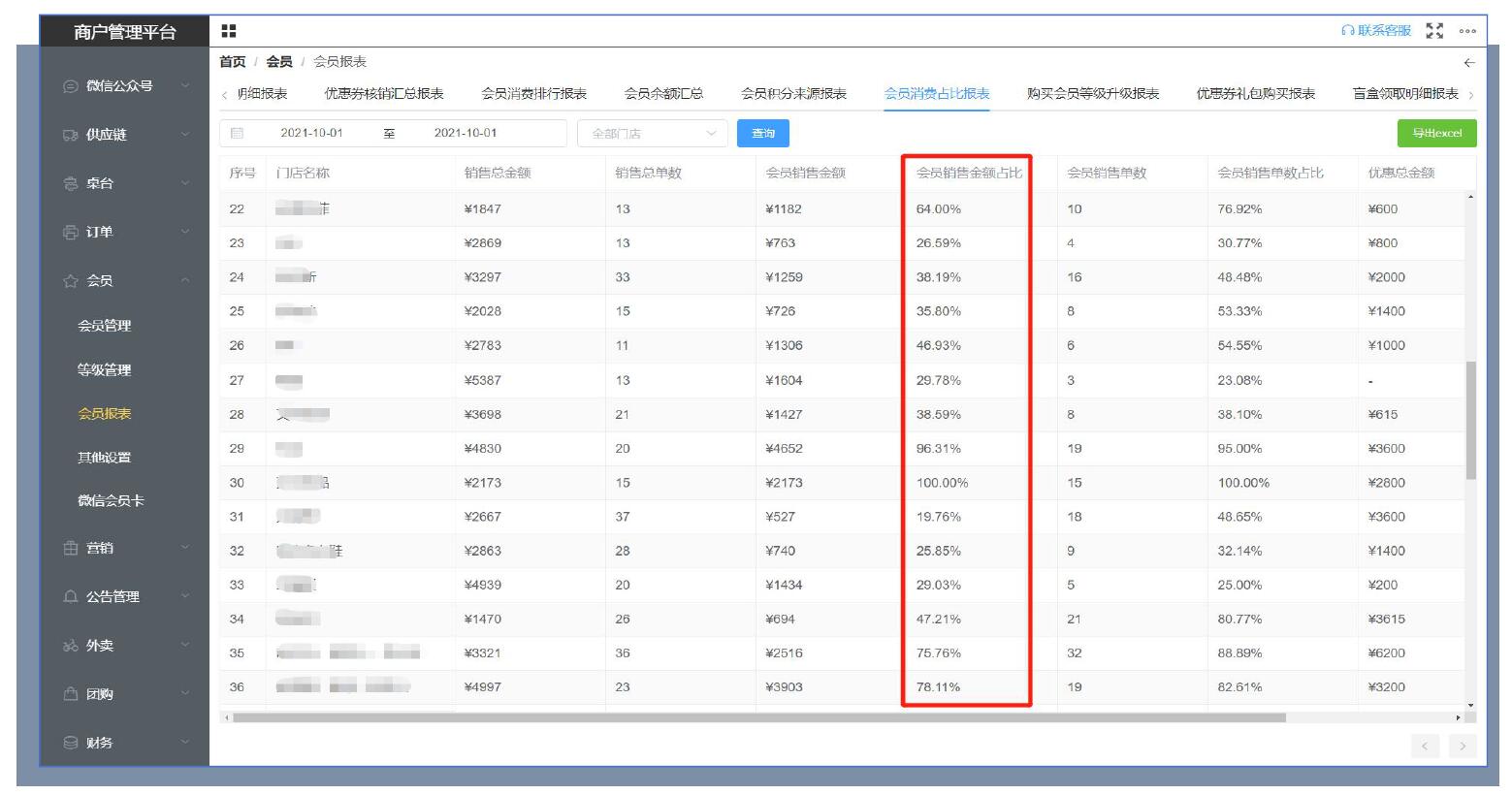The image size is (1512, 795).
Task: Switch to the 会员余额汇总 tab
Action: click(x=663, y=94)
